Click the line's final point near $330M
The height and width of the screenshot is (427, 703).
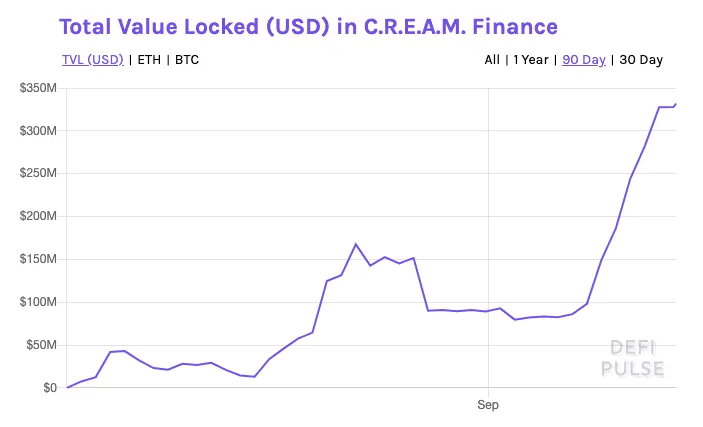675,105
